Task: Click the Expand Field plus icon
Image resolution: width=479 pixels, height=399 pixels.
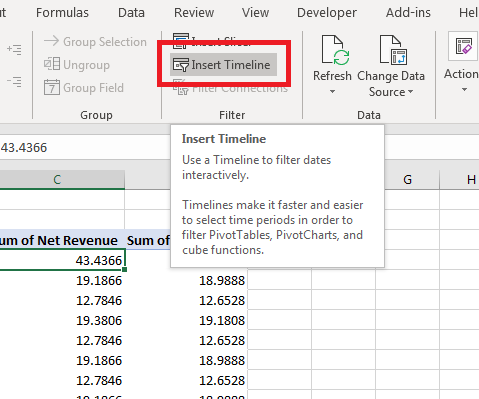Action: click(x=14, y=49)
